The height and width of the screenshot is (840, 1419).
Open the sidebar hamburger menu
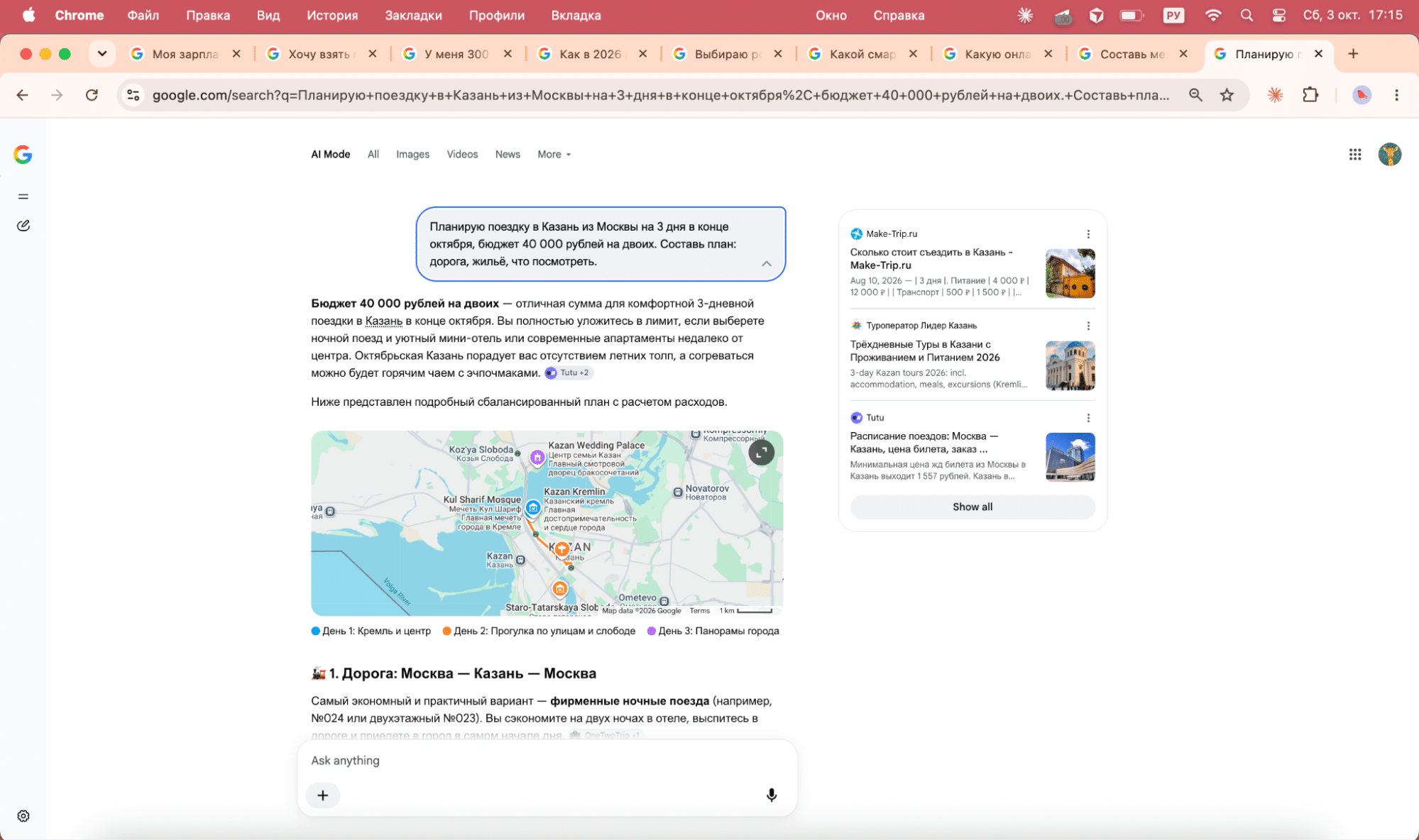[23, 197]
